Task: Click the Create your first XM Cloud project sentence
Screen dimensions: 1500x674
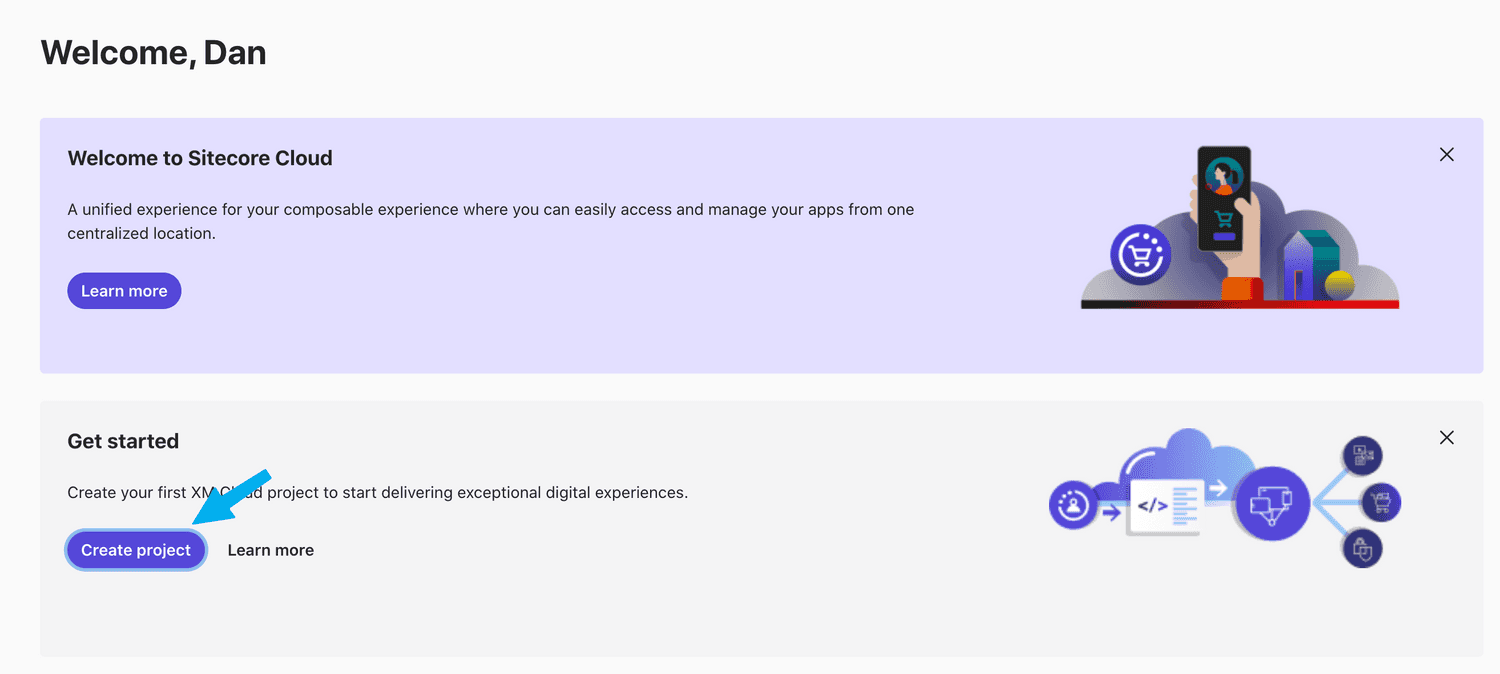Action: pos(377,492)
